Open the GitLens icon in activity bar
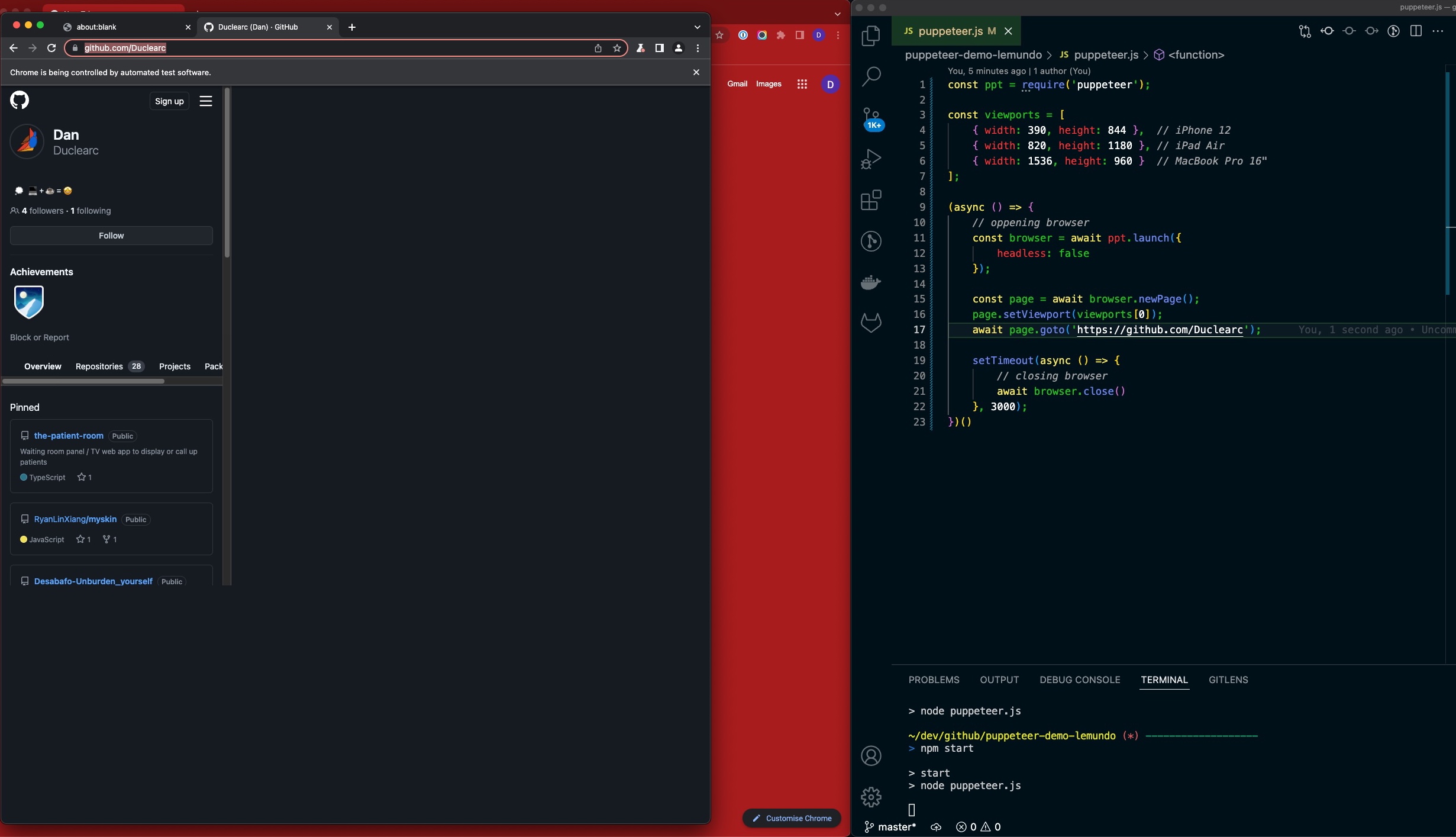 tap(871, 241)
